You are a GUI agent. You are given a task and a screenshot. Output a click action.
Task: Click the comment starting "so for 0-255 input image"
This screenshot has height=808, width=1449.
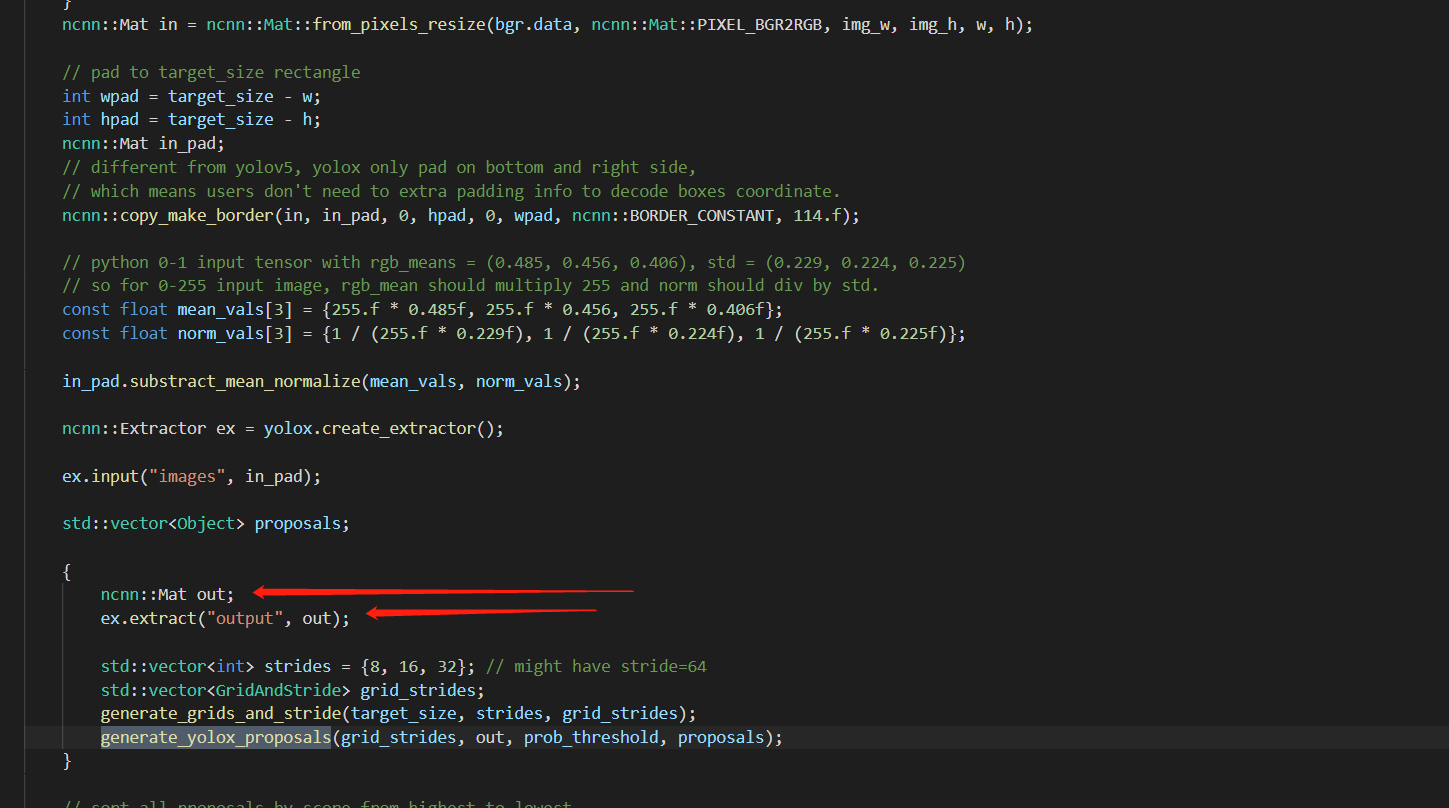(470, 286)
